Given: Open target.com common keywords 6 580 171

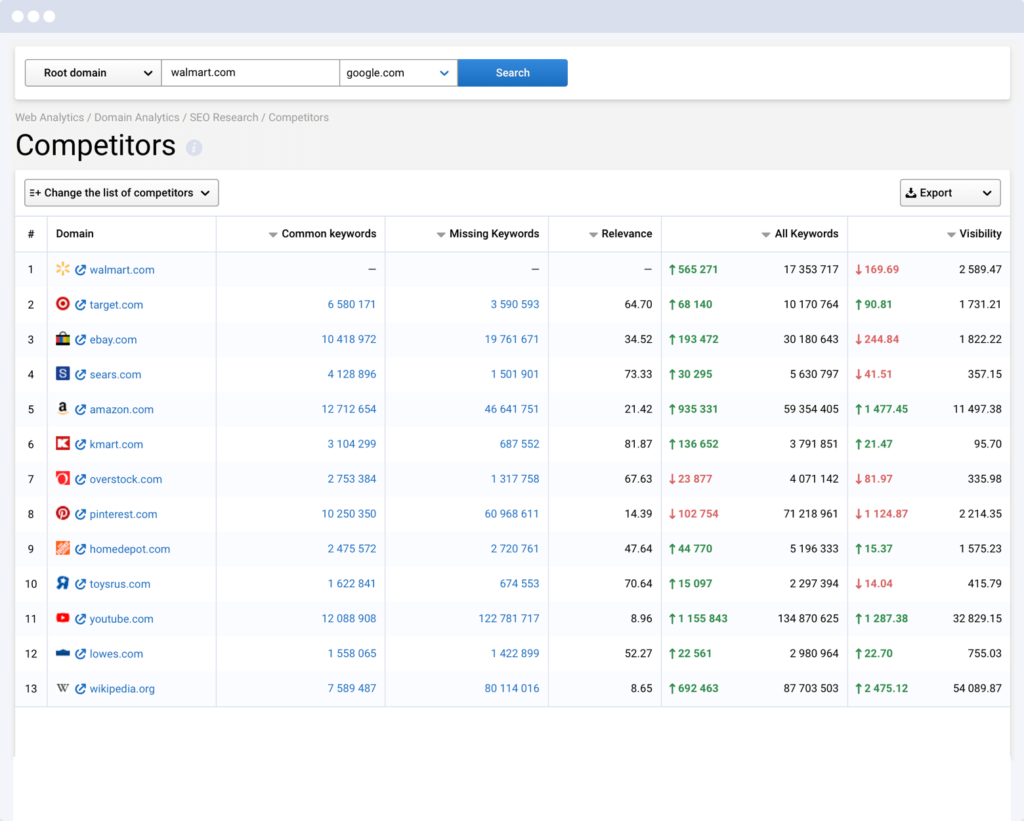Looking at the screenshot, I should 352,304.
